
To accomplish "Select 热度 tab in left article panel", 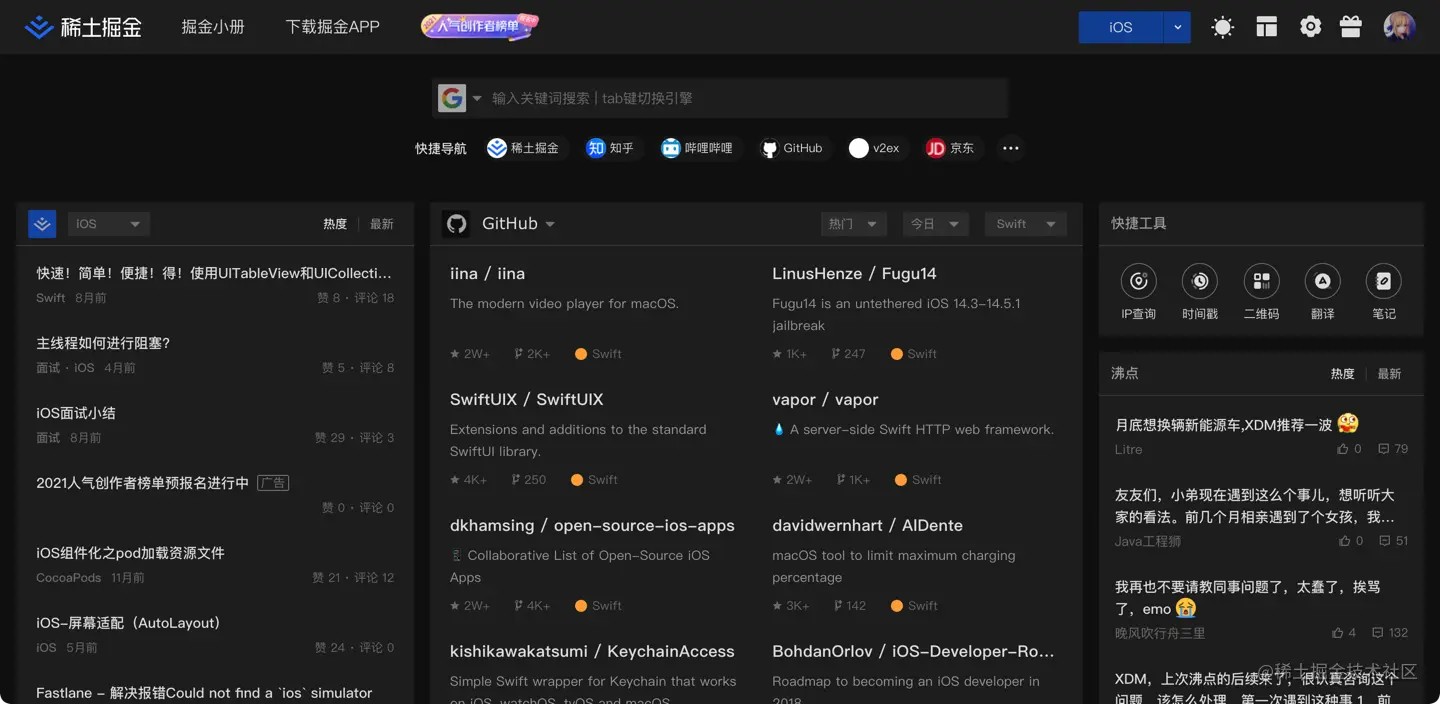I will tap(335, 224).
